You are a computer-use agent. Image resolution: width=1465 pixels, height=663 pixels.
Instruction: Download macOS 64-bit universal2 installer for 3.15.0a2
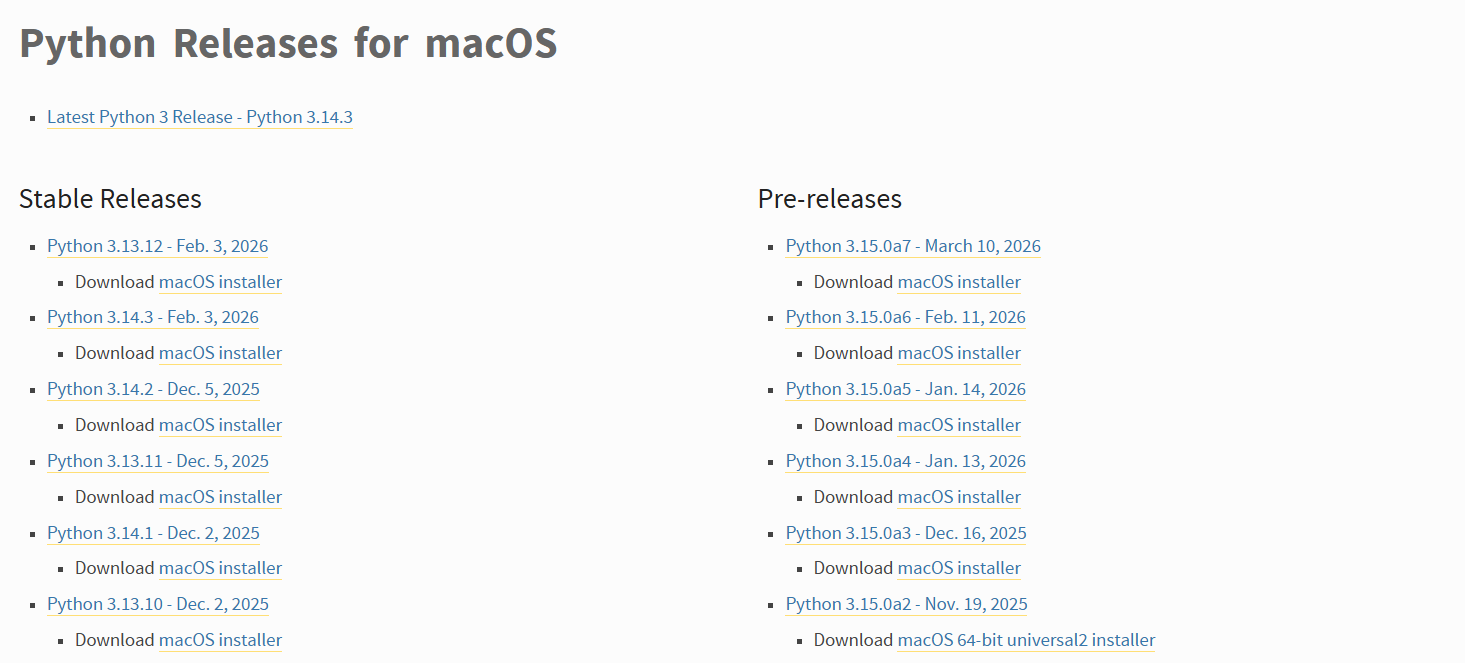point(1026,640)
